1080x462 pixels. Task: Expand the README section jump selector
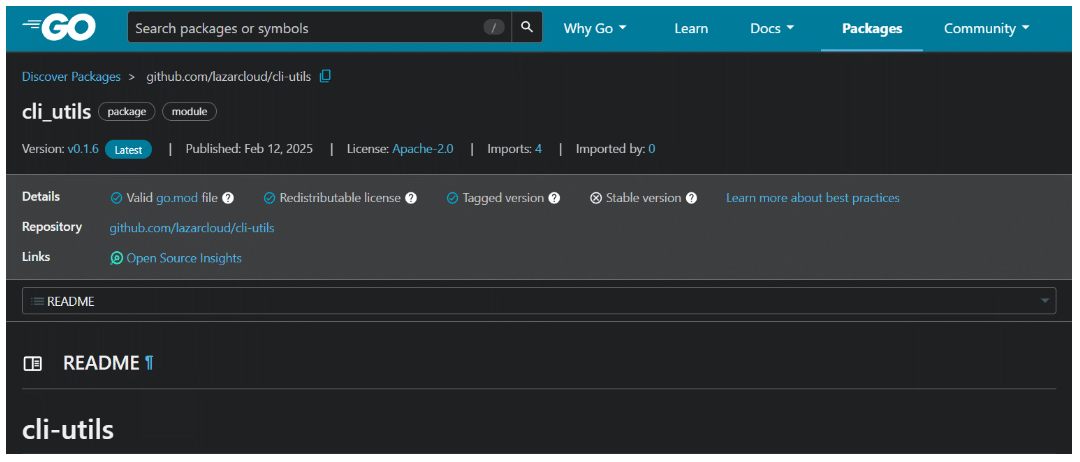539,301
